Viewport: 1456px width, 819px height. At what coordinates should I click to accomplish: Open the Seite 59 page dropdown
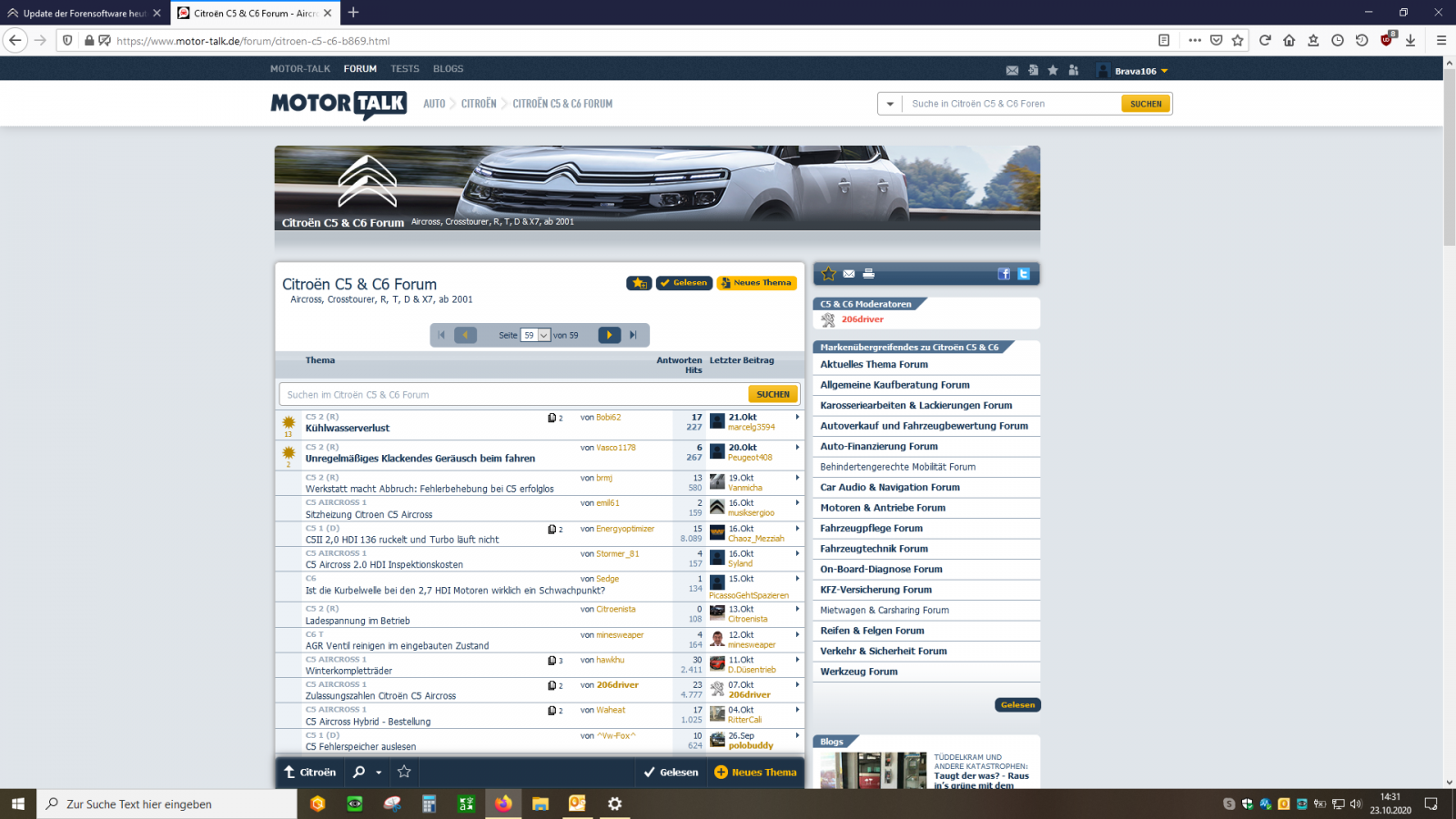tap(535, 335)
